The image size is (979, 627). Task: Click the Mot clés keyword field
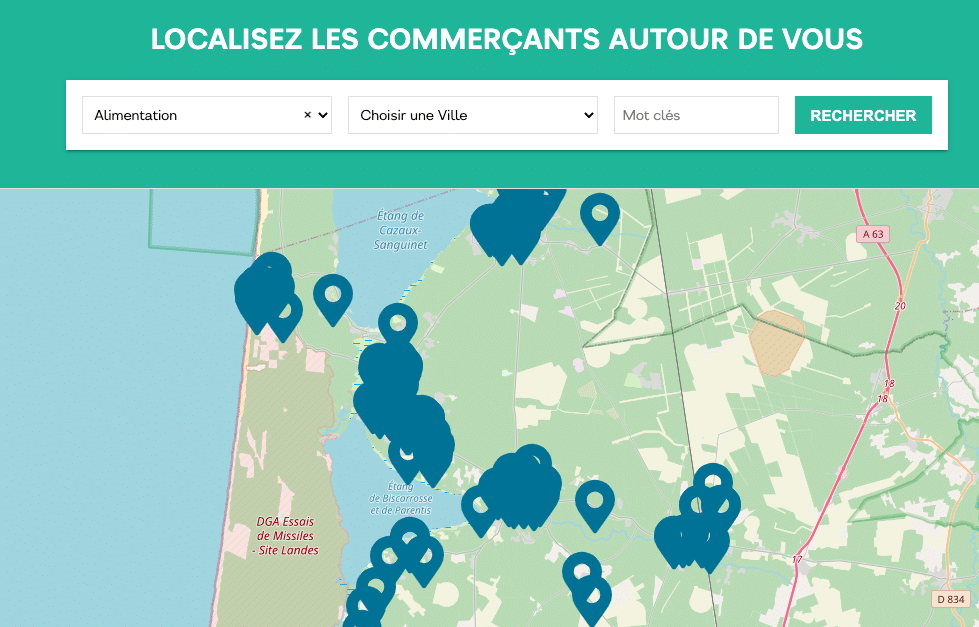[695, 115]
